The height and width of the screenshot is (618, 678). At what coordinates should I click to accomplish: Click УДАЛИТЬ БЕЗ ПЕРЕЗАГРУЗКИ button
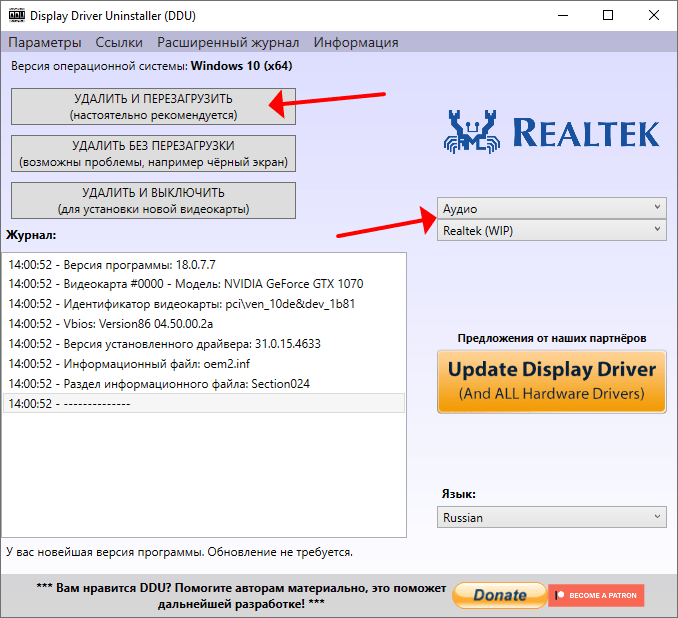154,154
